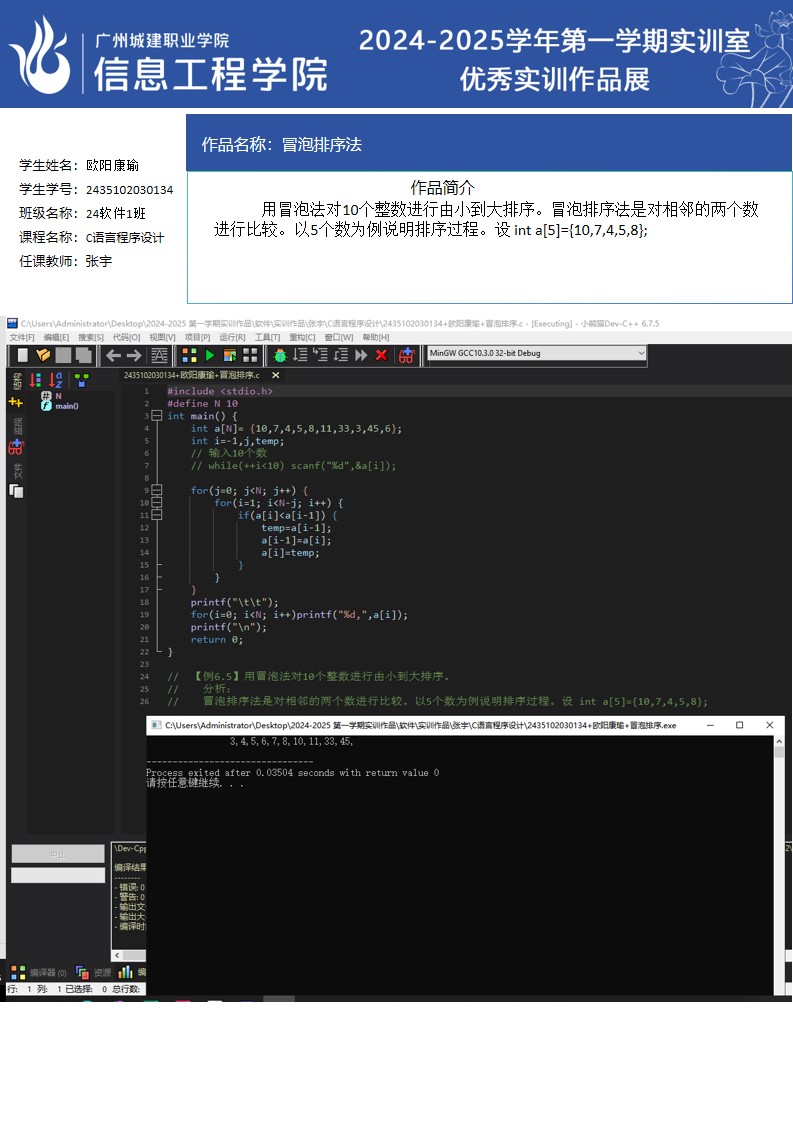Stop execution with the red X icon
793x1122 pixels.
click(x=381, y=355)
